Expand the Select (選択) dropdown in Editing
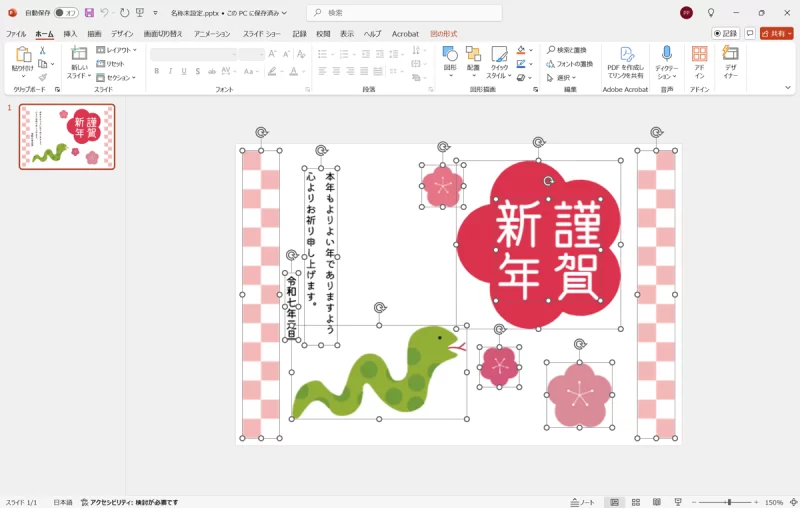Screen dimensions: 800x508 [x=562, y=77]
